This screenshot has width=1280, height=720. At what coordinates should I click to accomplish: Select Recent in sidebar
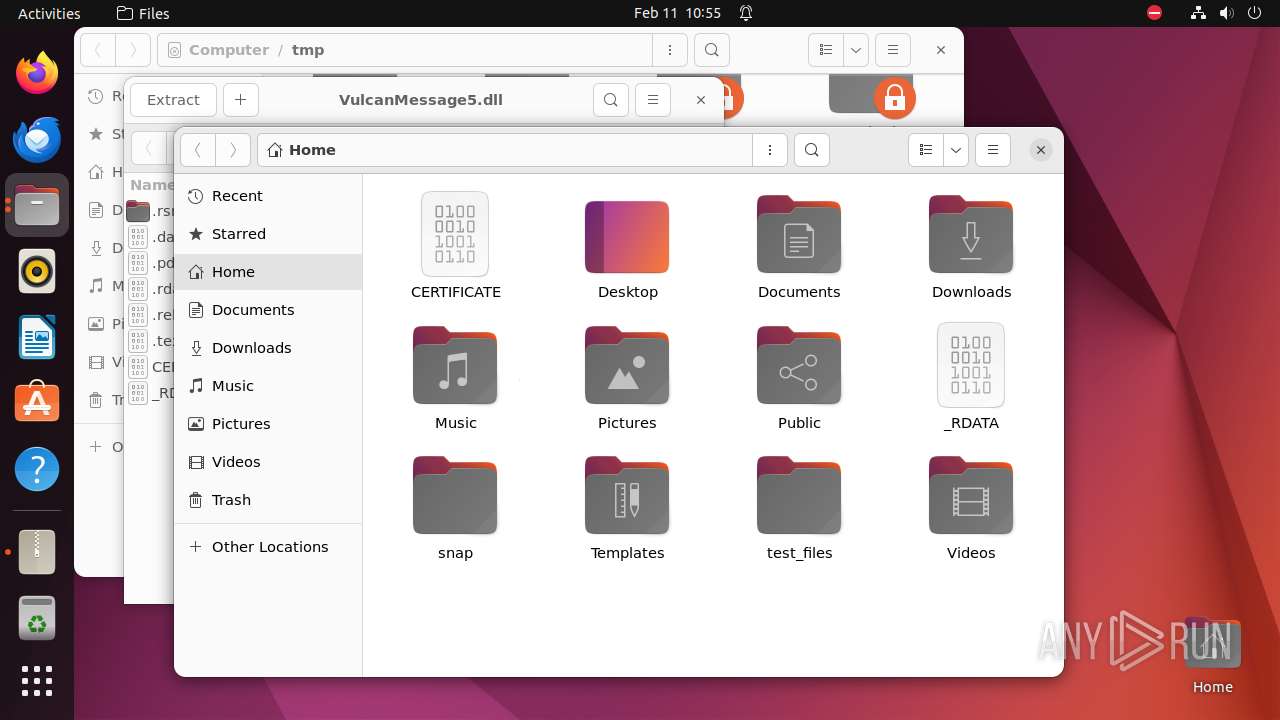click(x=268, y=196)
